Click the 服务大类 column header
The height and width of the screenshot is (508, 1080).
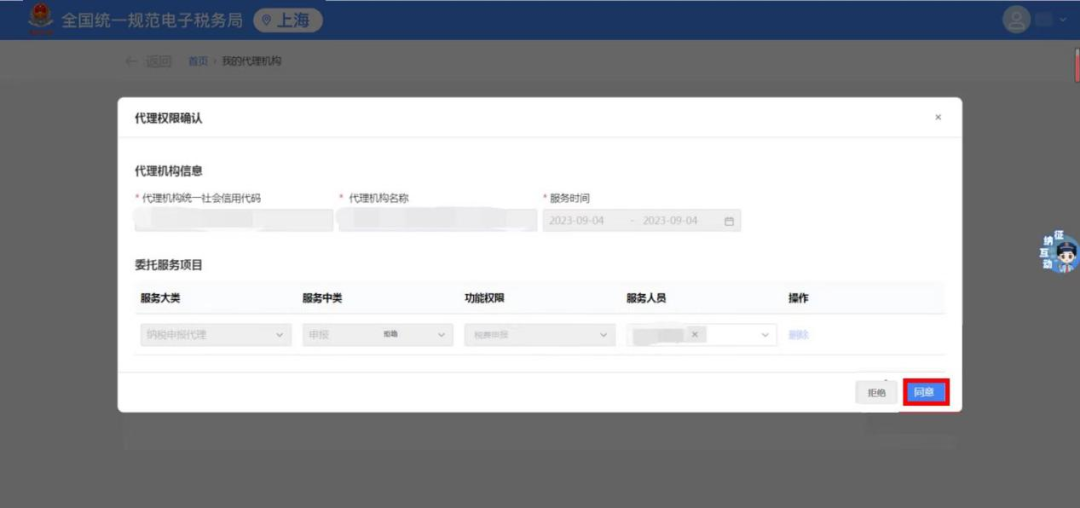[160, 298]
